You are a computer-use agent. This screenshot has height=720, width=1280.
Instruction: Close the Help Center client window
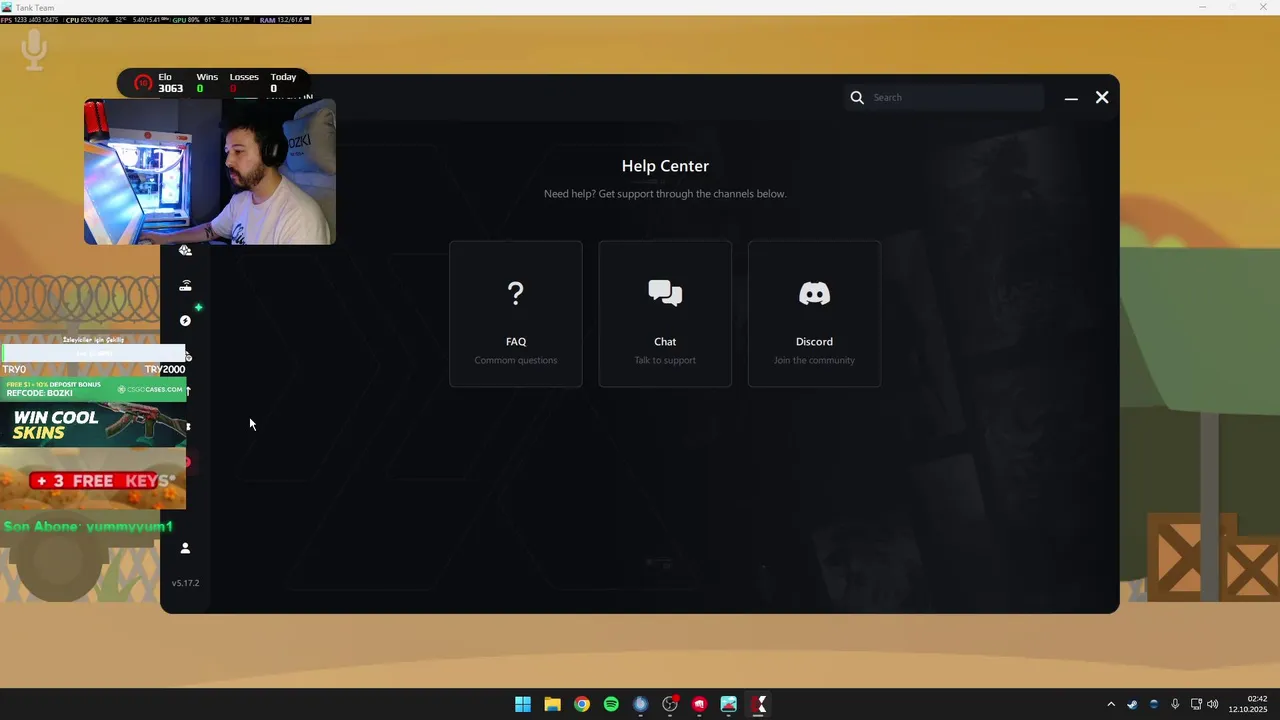tap(1102, 97)
